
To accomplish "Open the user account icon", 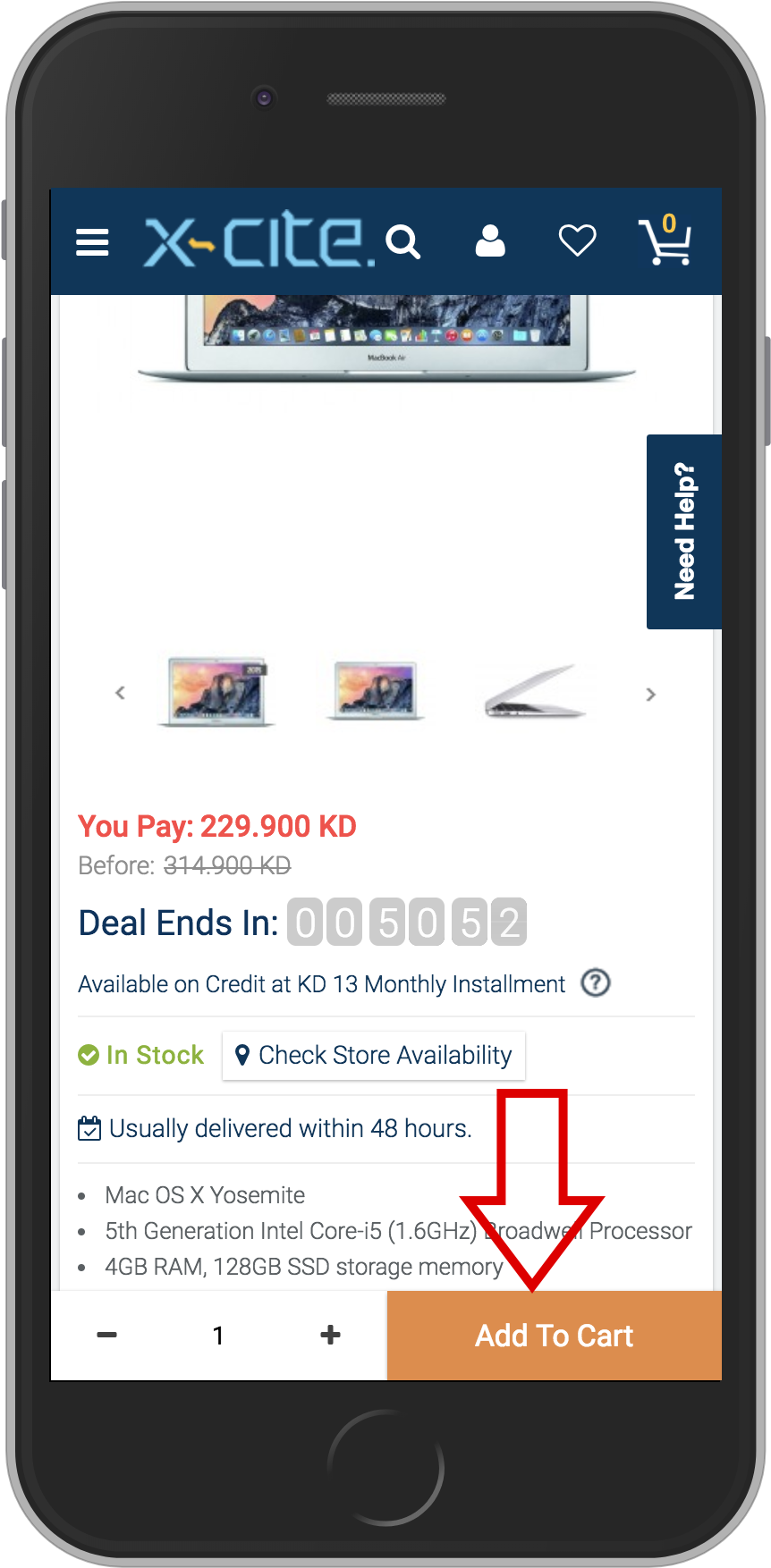I will (489, 240).
